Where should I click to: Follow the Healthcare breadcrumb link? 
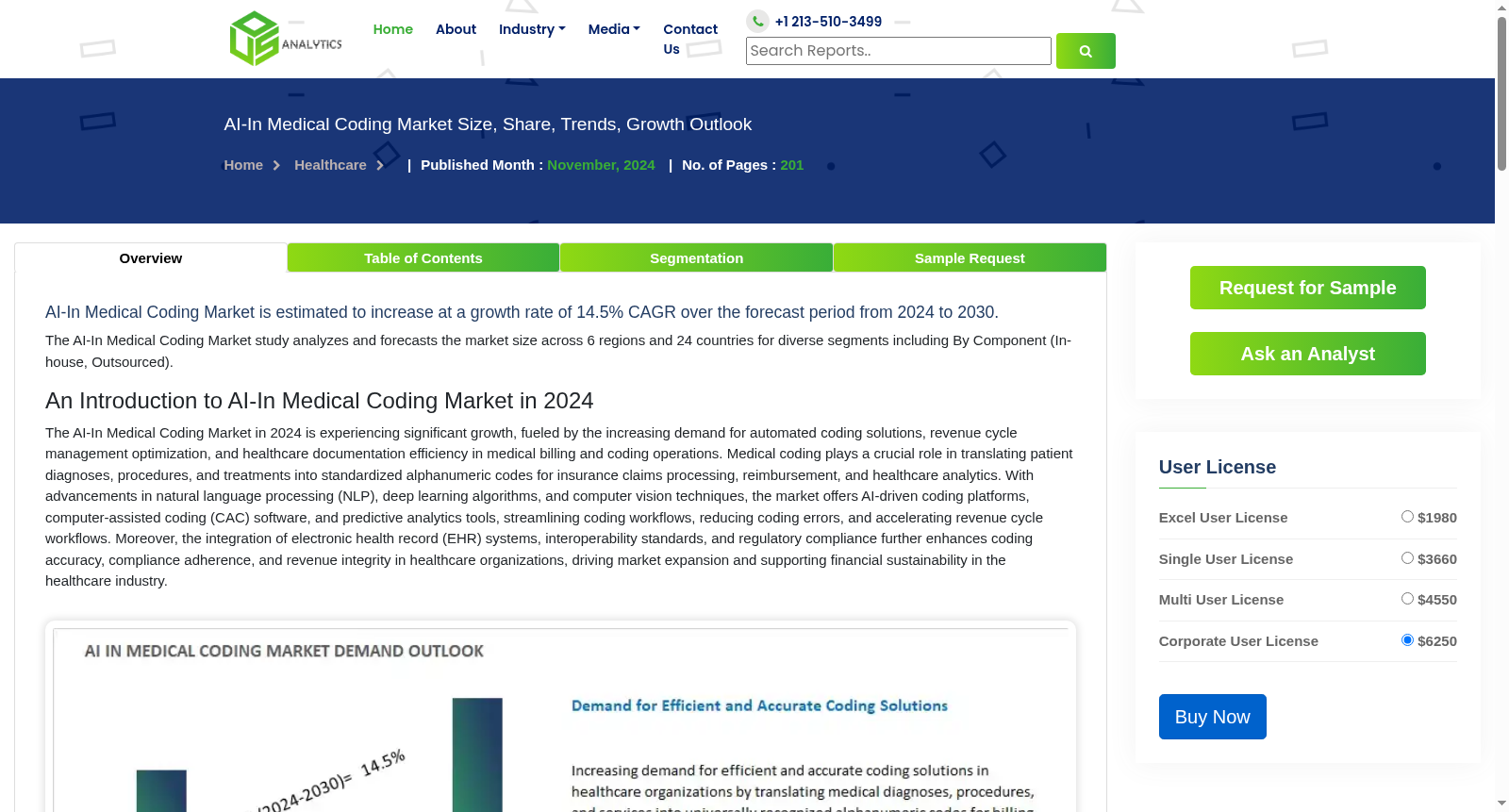point(330,165)
